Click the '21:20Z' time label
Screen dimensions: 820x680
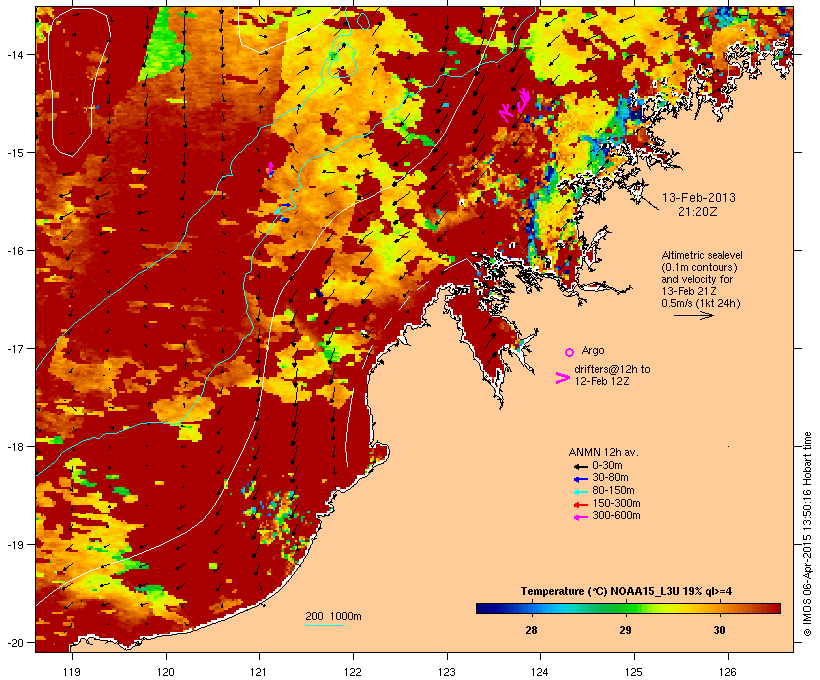(x=698, y=212)
